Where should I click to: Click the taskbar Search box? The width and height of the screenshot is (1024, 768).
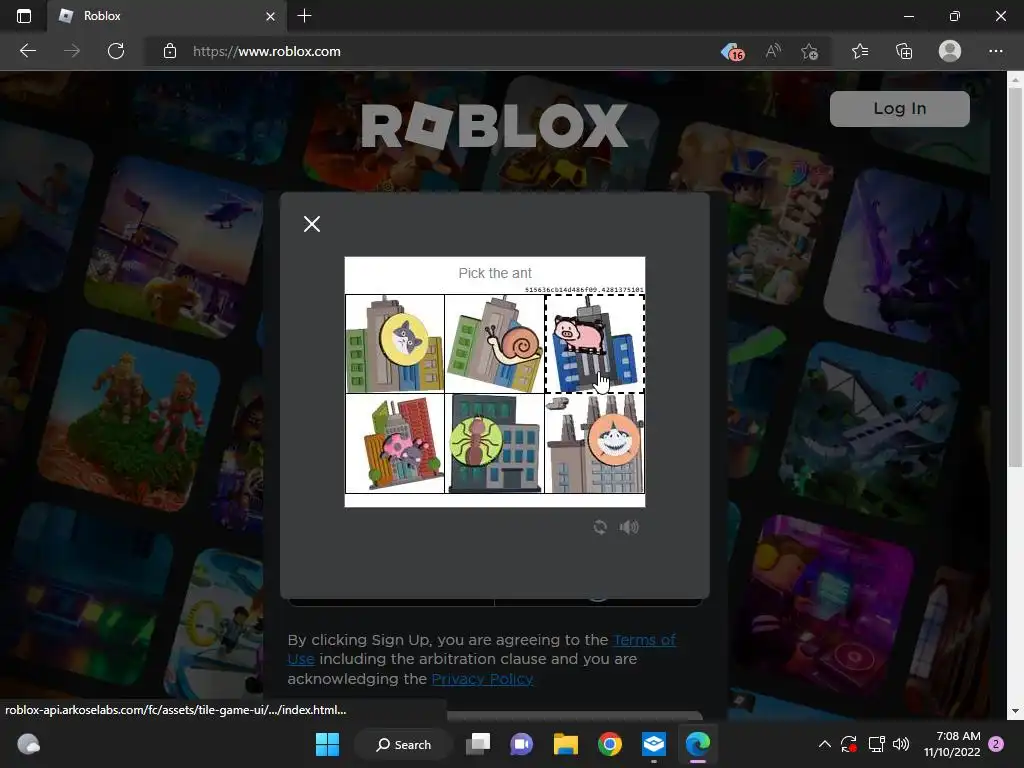404,744
